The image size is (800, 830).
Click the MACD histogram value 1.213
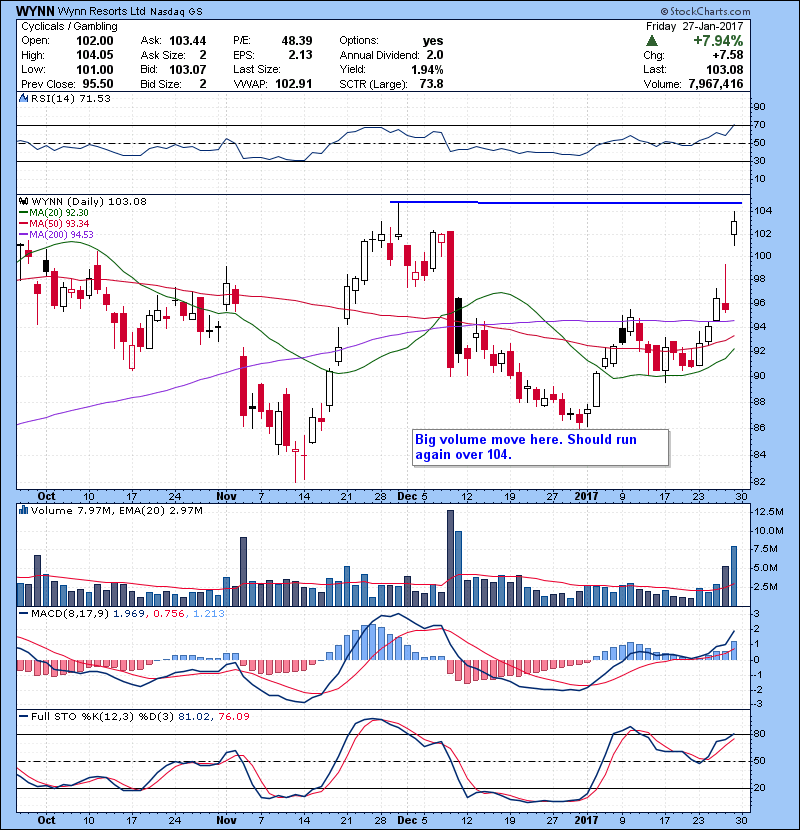[x=209, y=614]
